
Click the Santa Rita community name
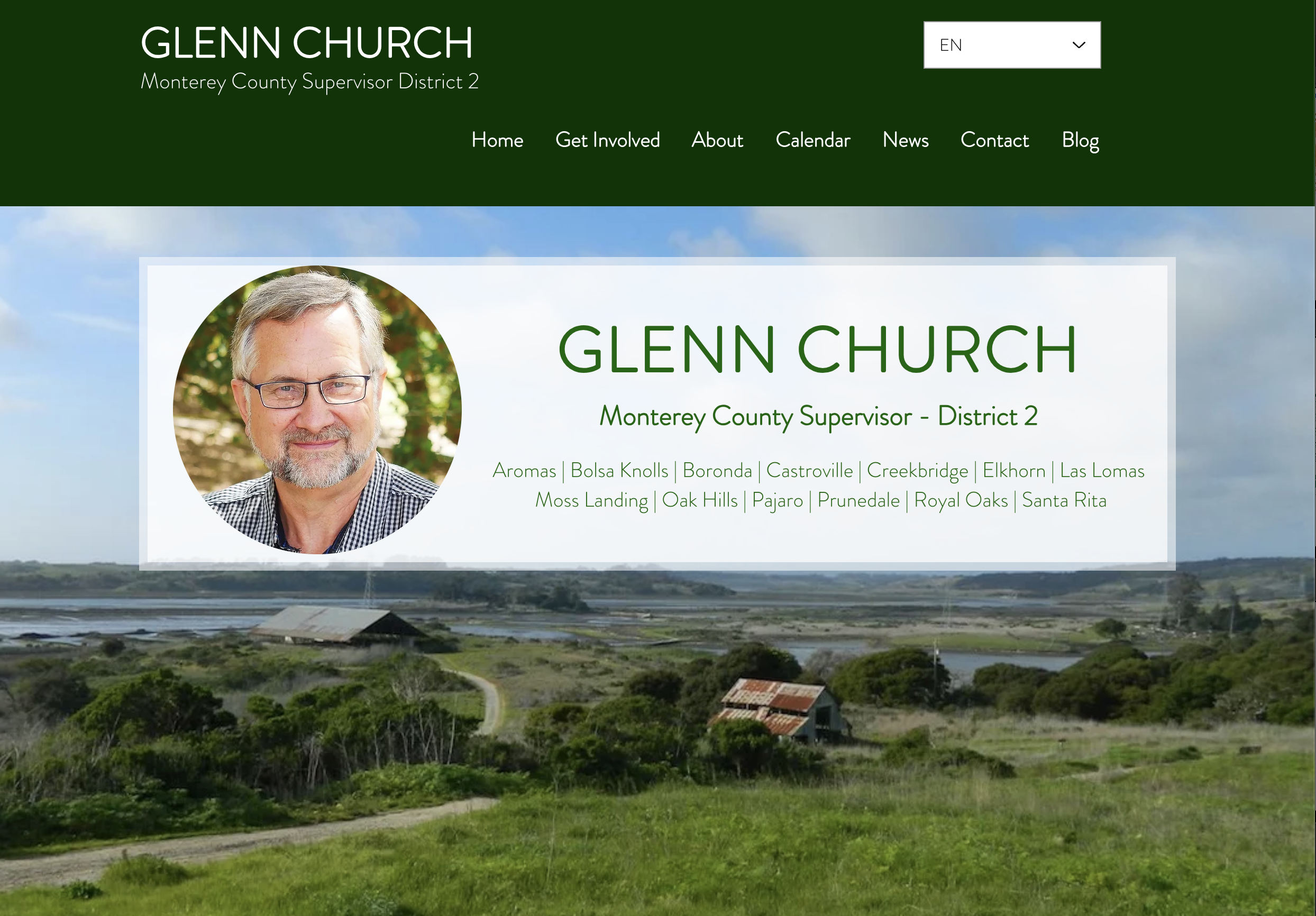pyautogui.click(x=1064, y=500)
